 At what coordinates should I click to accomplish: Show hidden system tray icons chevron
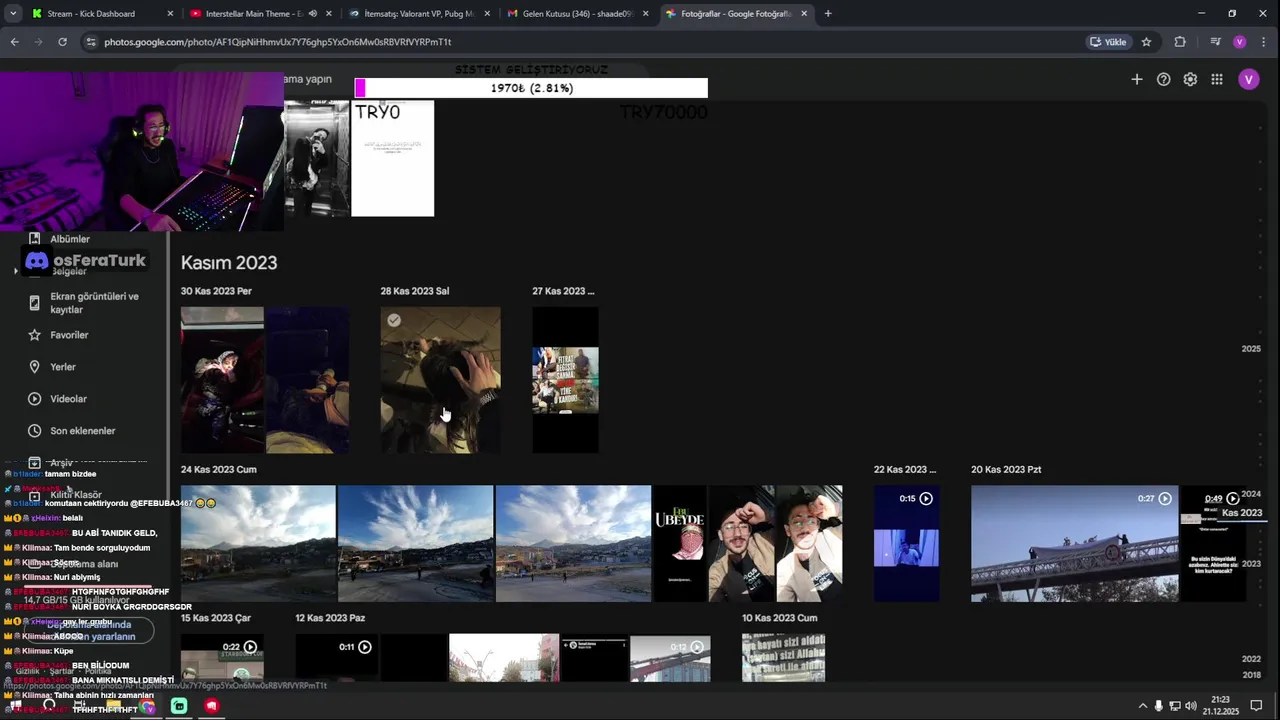[x=1143, y=705]
